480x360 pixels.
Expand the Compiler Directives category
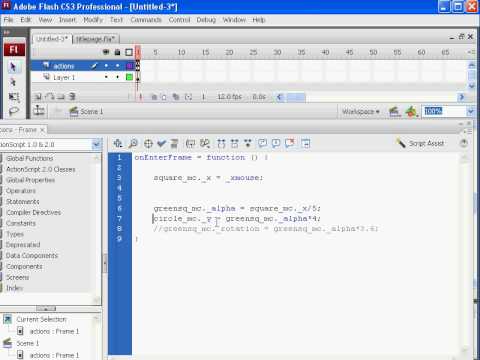33,212
